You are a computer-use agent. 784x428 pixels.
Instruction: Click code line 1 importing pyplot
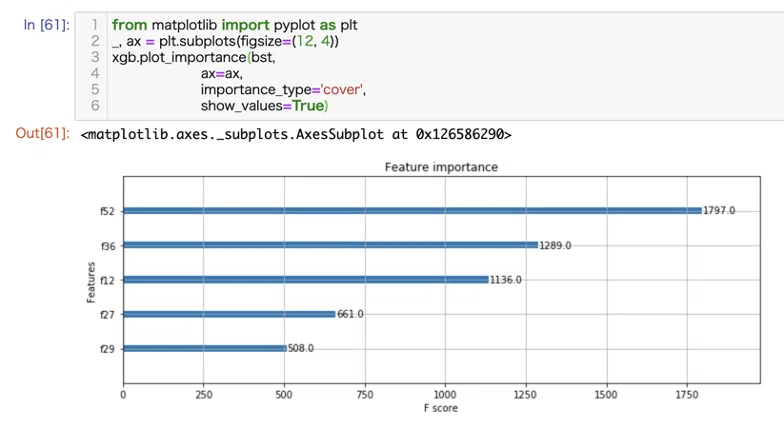point(234,25)
